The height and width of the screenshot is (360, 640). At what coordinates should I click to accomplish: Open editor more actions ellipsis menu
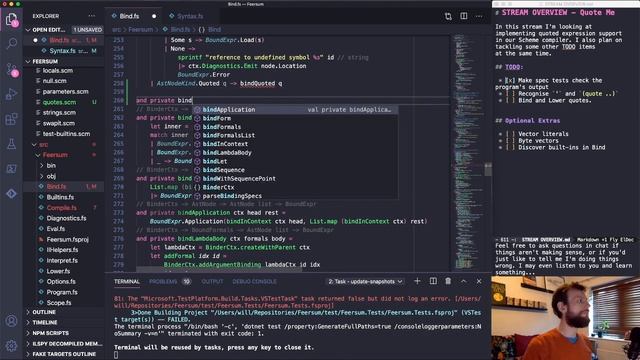(479, 16)
